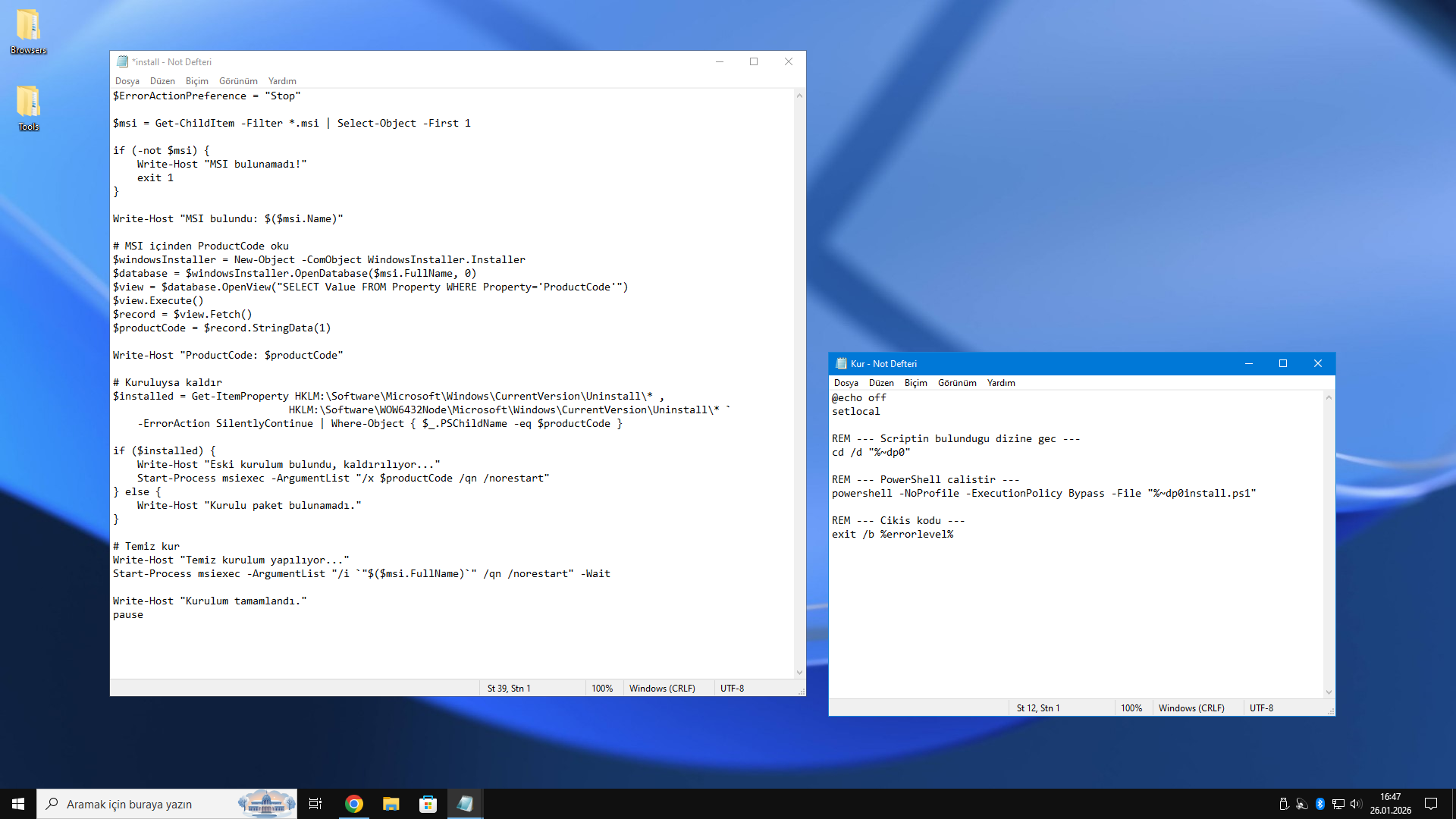The image size is (1456, 819).
Task: Launch Google Chrome from the taskbar
Action: 353,804
